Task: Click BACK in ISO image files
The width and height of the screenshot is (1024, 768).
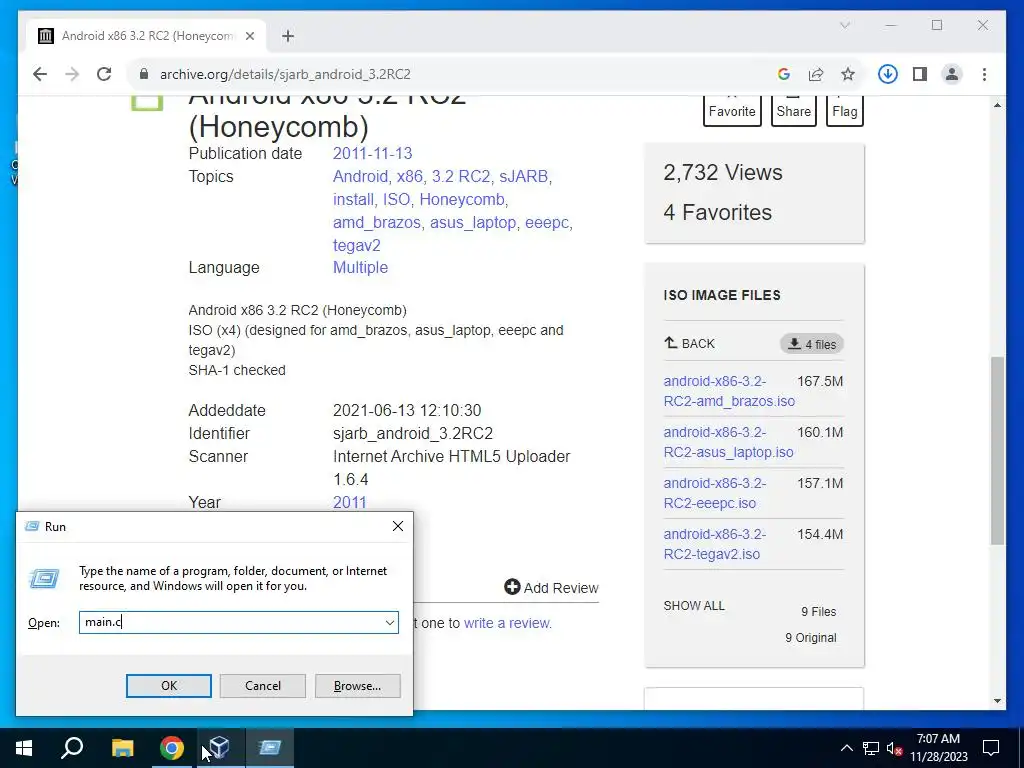Action: coord(689,344)
